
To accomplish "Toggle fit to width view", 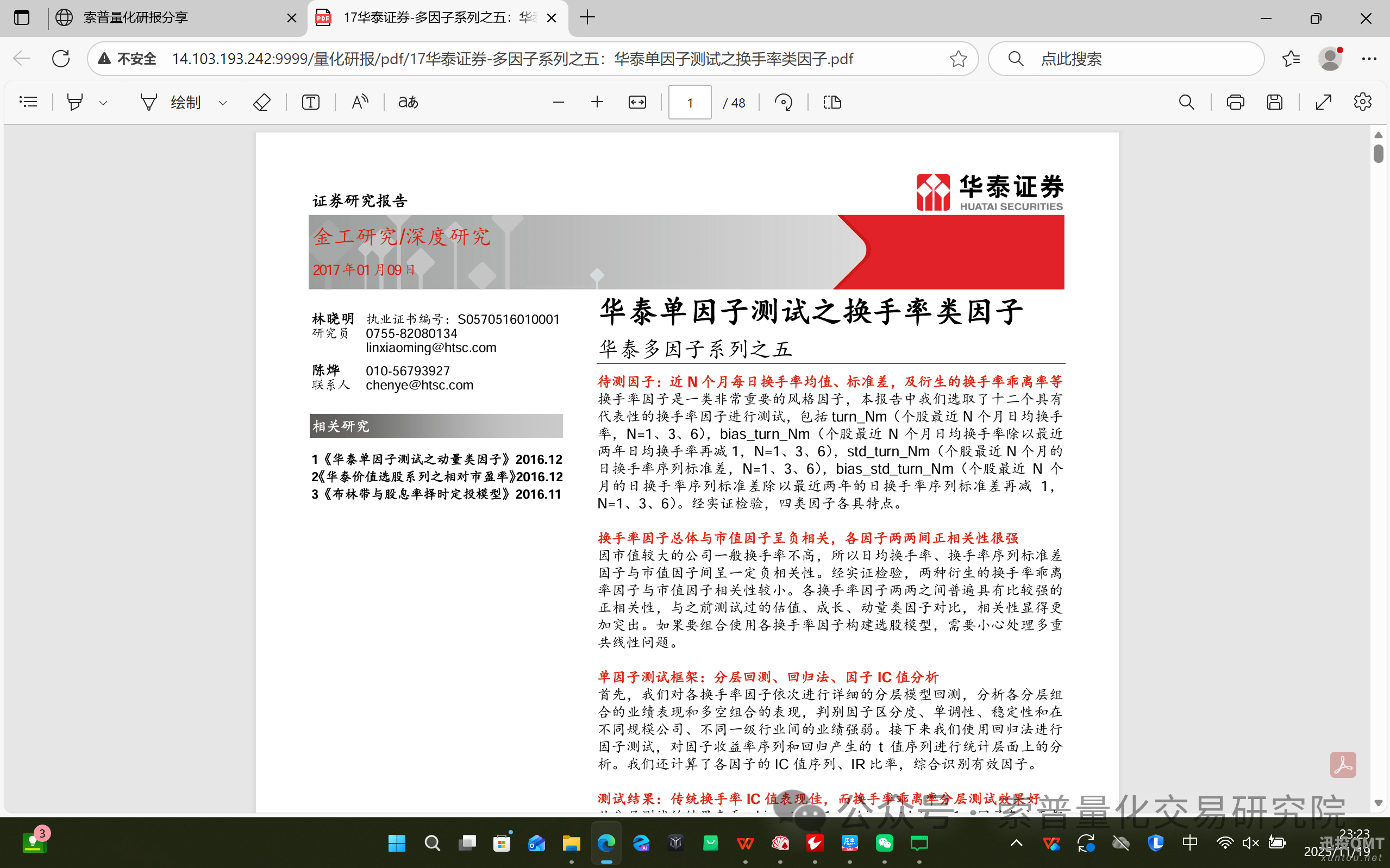I will point(637,102).
